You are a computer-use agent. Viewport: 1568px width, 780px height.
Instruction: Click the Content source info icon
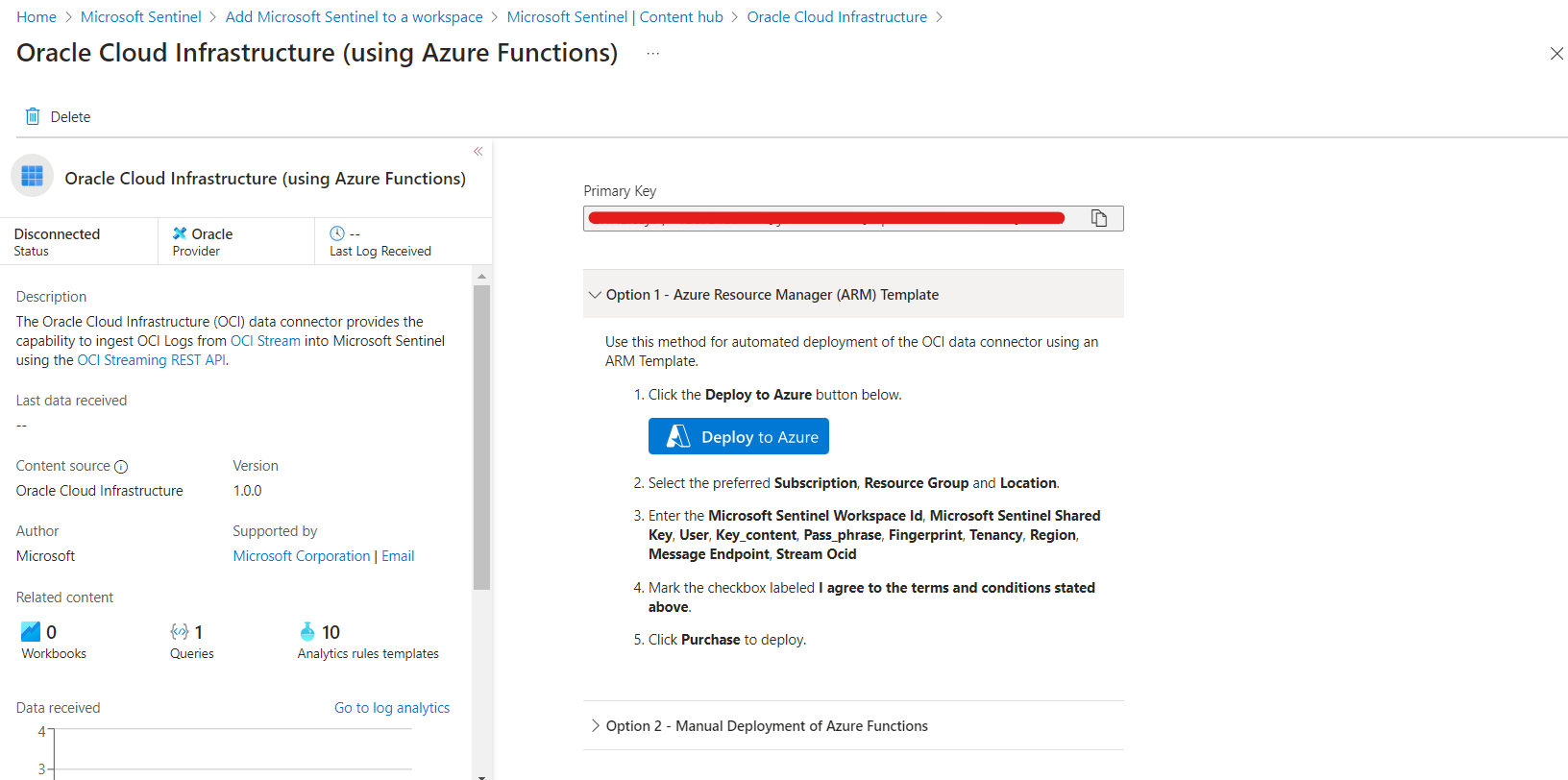[x=121, y=467]
